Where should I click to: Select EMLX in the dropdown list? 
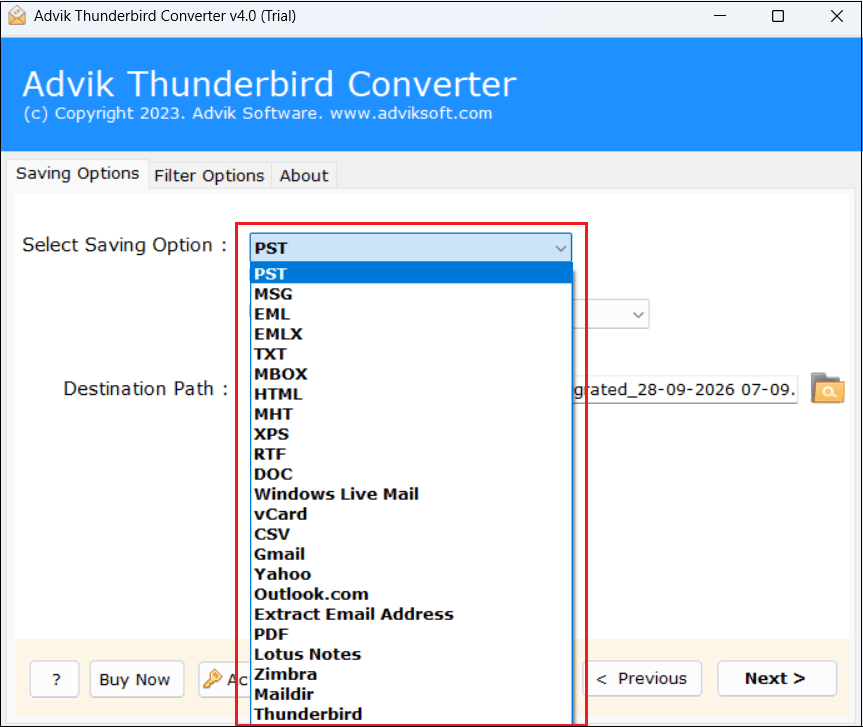pyautogui.click(x=412, y=334)
